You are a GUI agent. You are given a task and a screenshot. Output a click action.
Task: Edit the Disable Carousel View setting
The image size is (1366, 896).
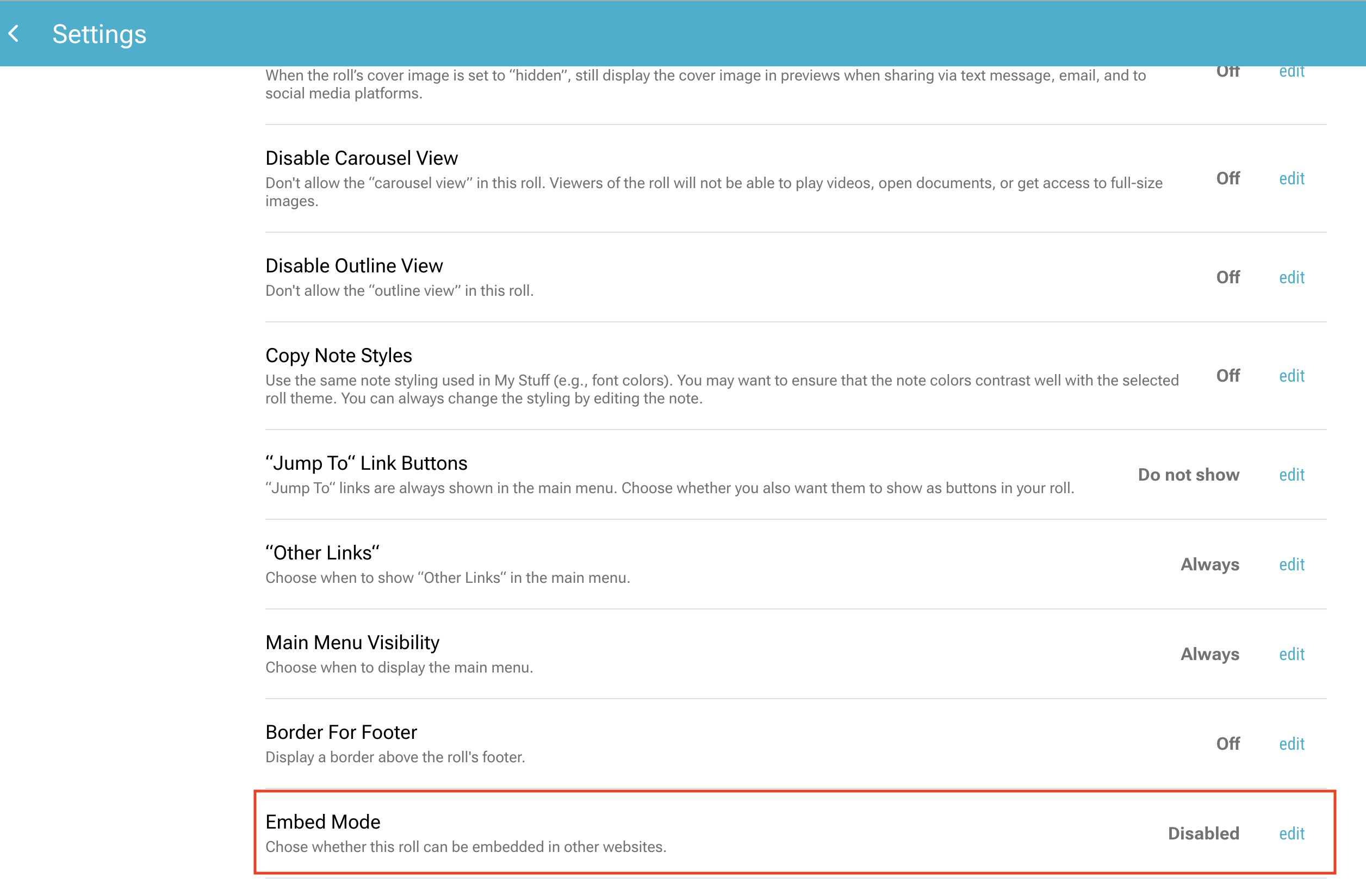pyautogui.click(x=1291, y=178)
